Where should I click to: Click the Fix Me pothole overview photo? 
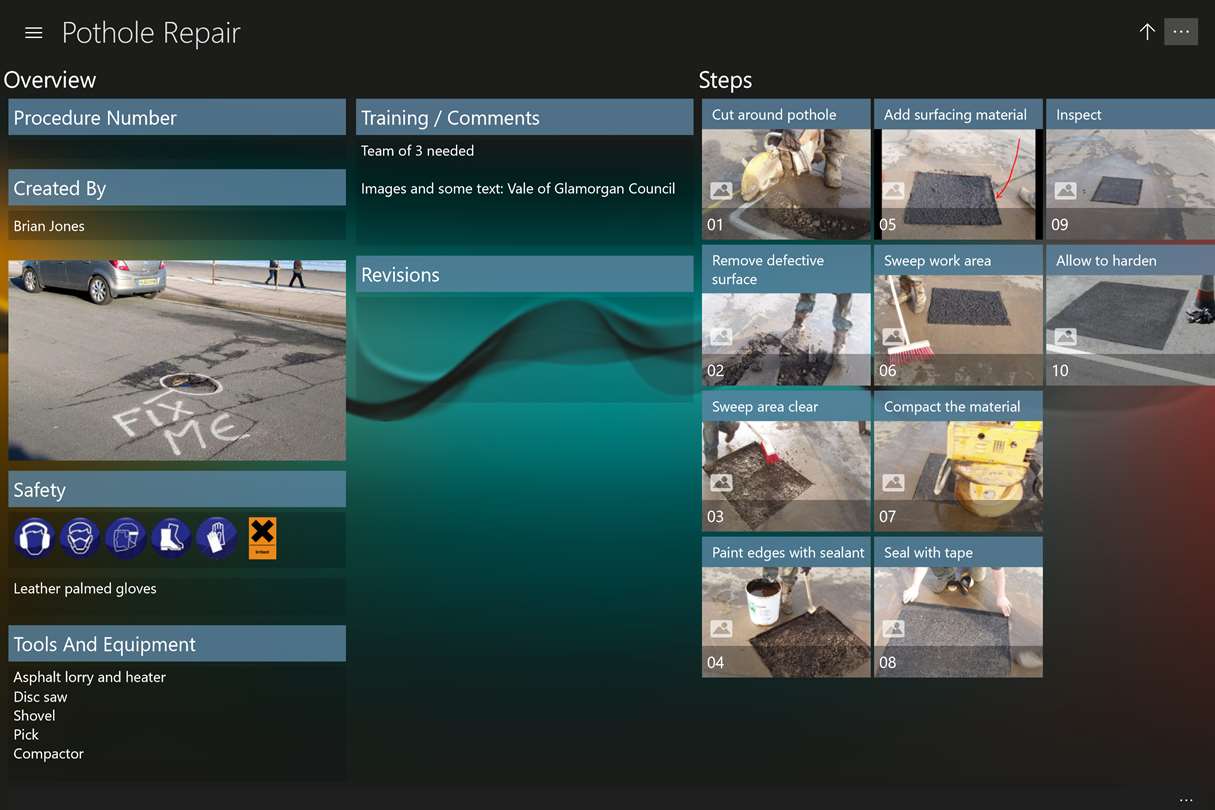click(177, 360)
